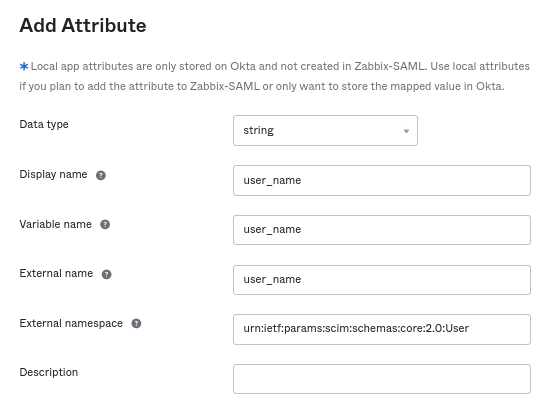The height and width of the screenshot is (402, 539).
Task: Click the question mark beside Variable name
Action: coord(105,225)
